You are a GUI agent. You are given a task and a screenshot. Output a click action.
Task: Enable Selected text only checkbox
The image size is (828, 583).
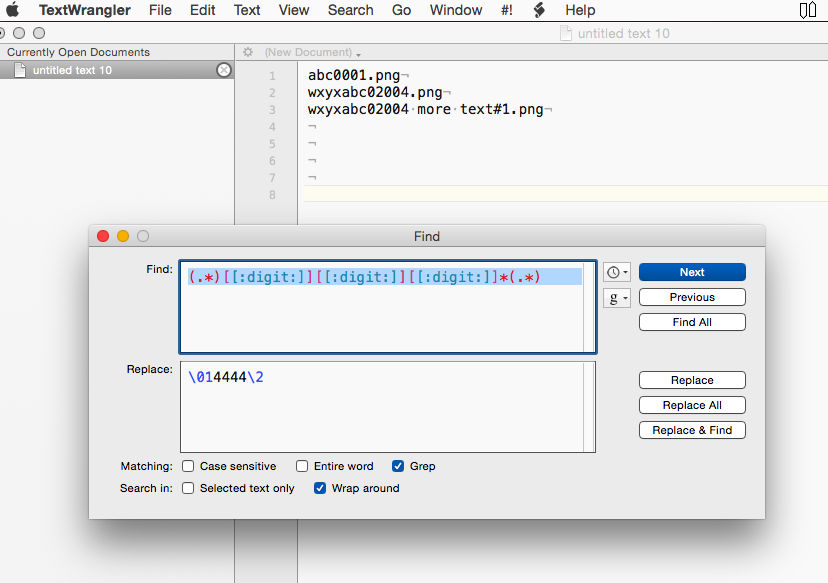[x=188, y=488]
